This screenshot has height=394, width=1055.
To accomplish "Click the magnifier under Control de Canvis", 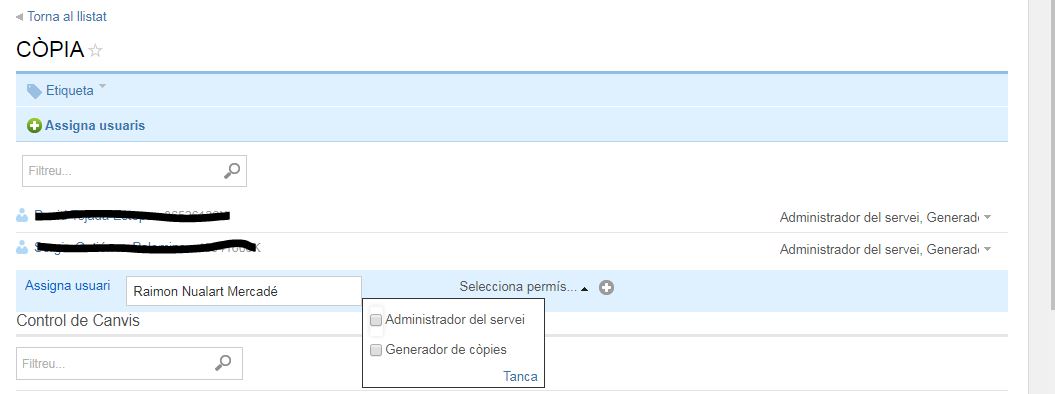I will coord(223,363).
